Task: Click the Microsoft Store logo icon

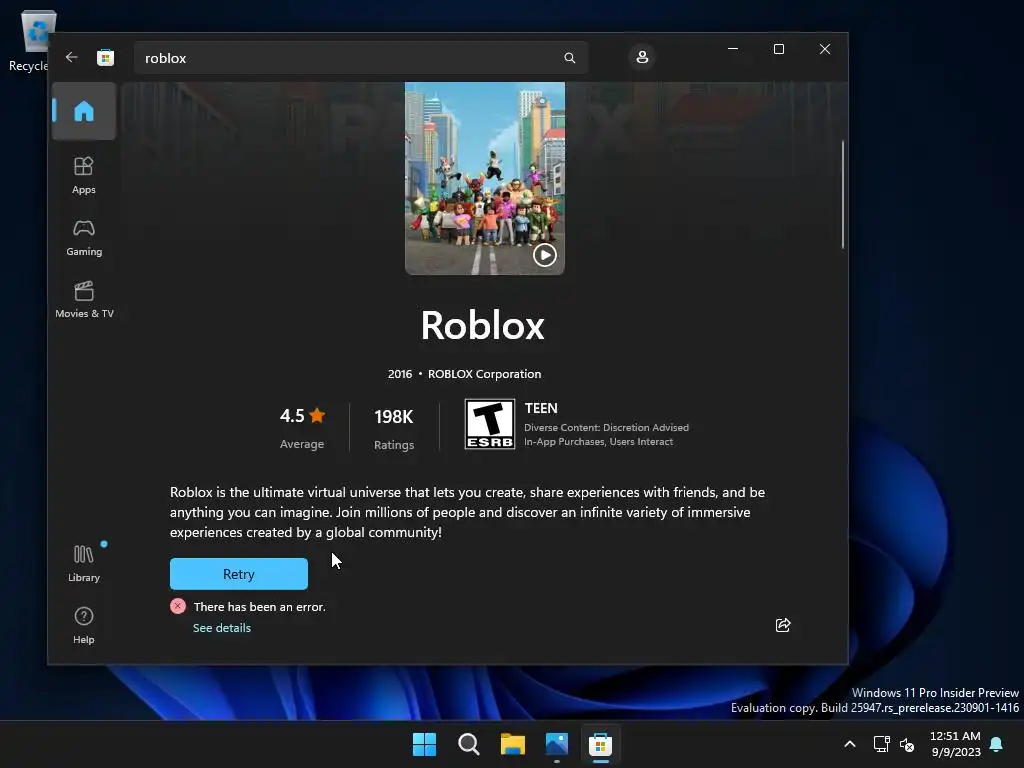Action: (x=105, y=57)
